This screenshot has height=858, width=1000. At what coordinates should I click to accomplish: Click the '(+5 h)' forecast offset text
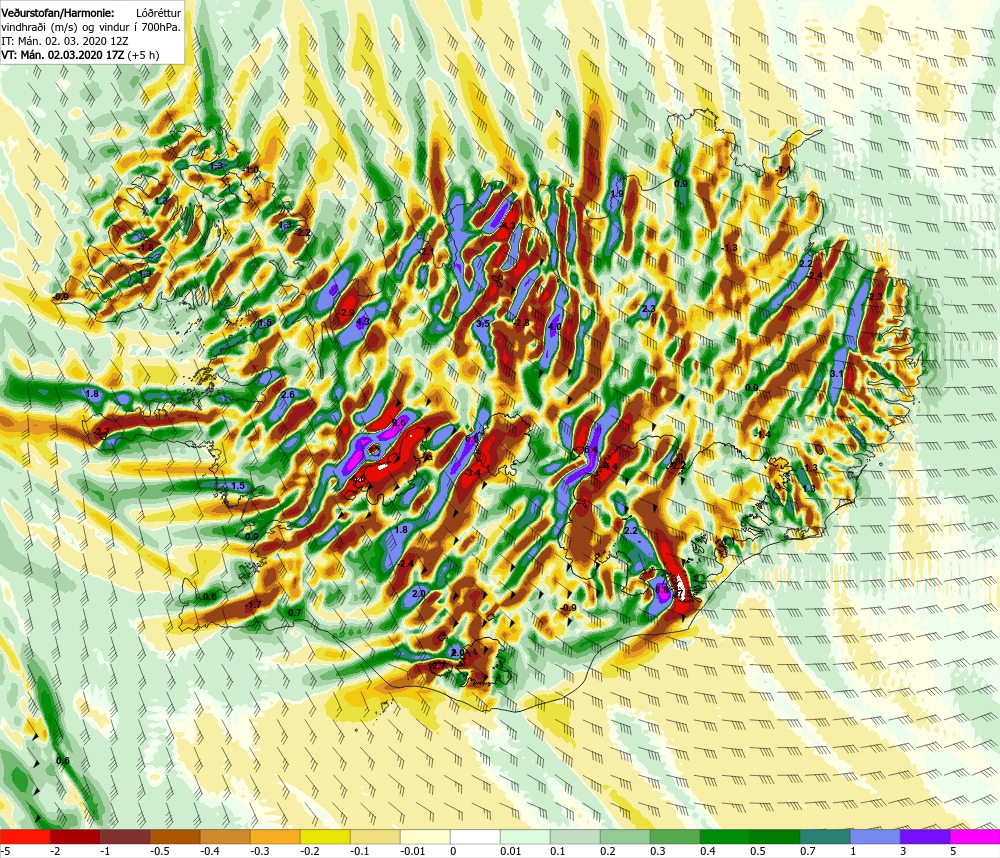143,55
